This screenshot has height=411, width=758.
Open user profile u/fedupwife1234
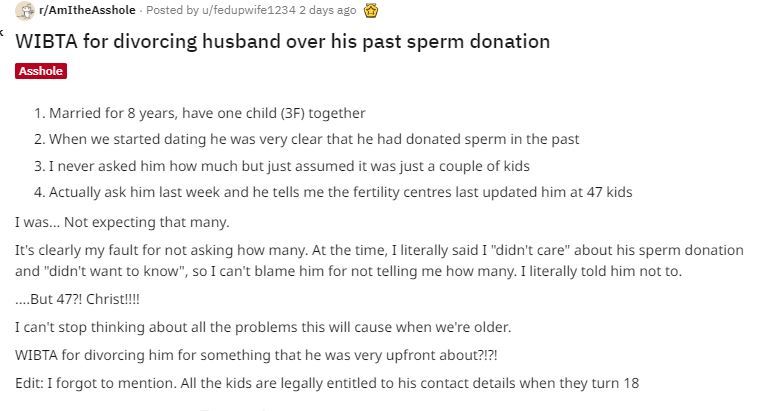pyautogui.click(x=248, y=10)
